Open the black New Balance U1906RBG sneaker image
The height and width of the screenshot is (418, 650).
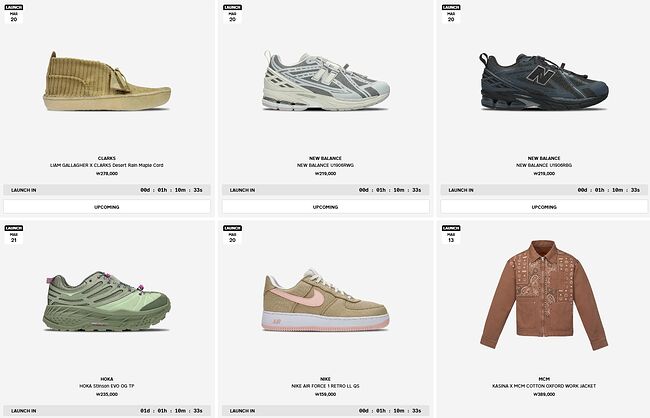click(x=544, y=82)
